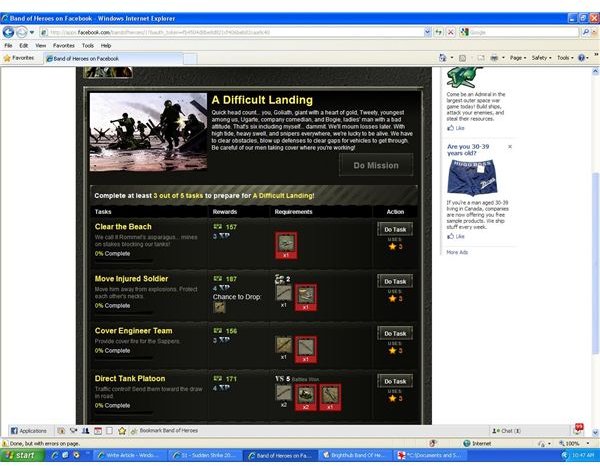Open the Print icon dropdown arrow
600x466 pixels.
click(x=503, y=58)
